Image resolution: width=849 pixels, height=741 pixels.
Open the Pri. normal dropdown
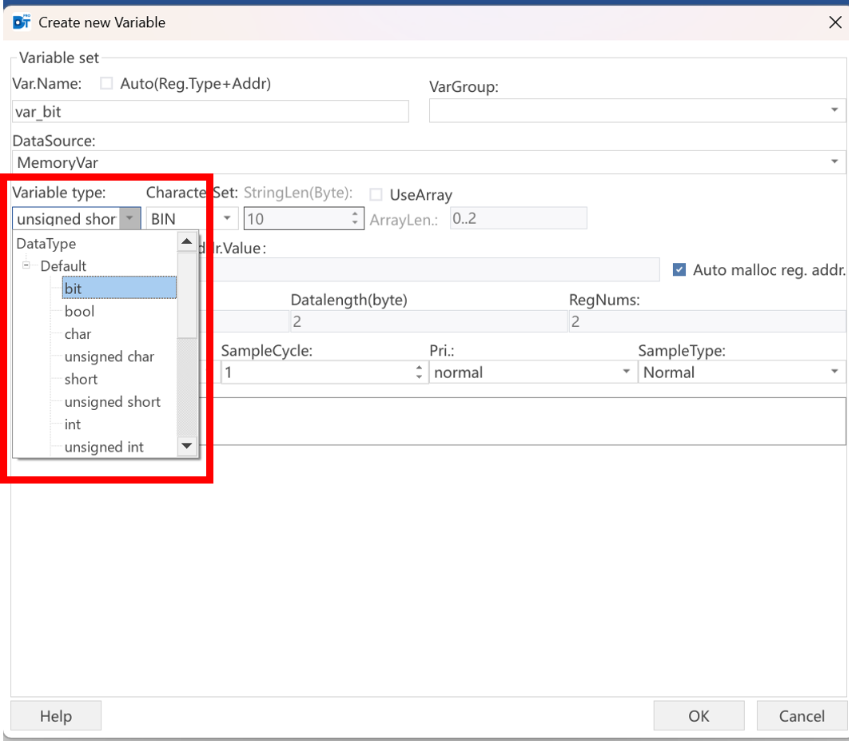[x=626, y=372]
